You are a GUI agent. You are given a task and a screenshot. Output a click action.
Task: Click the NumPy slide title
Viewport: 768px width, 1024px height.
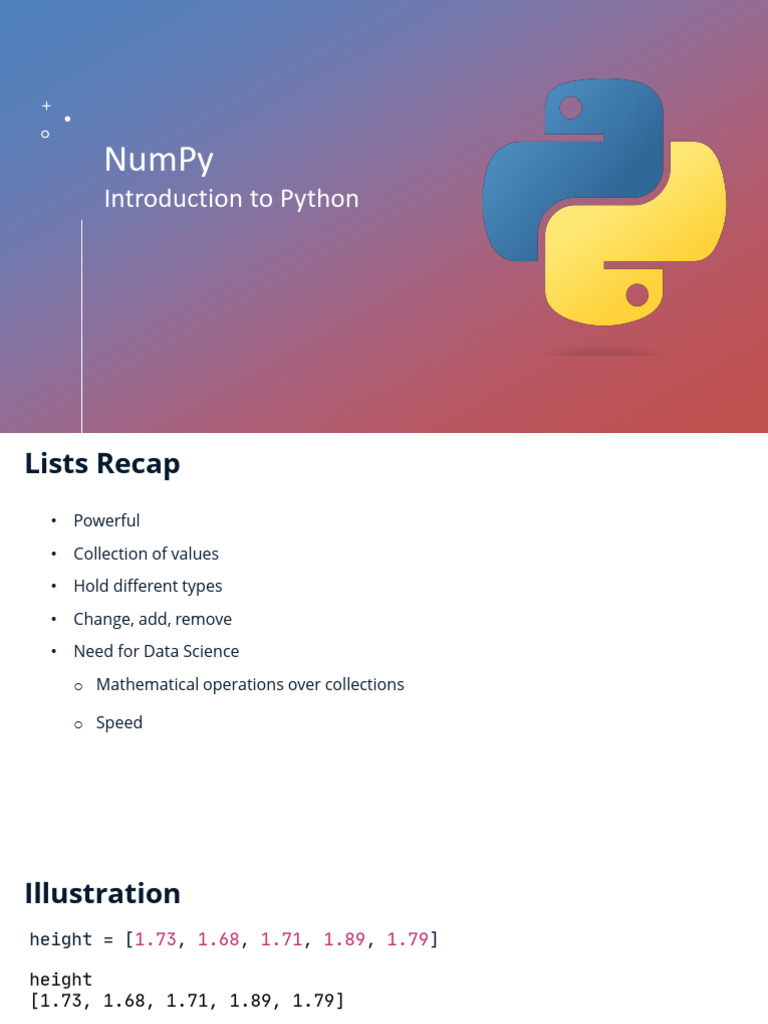point(159,160)
